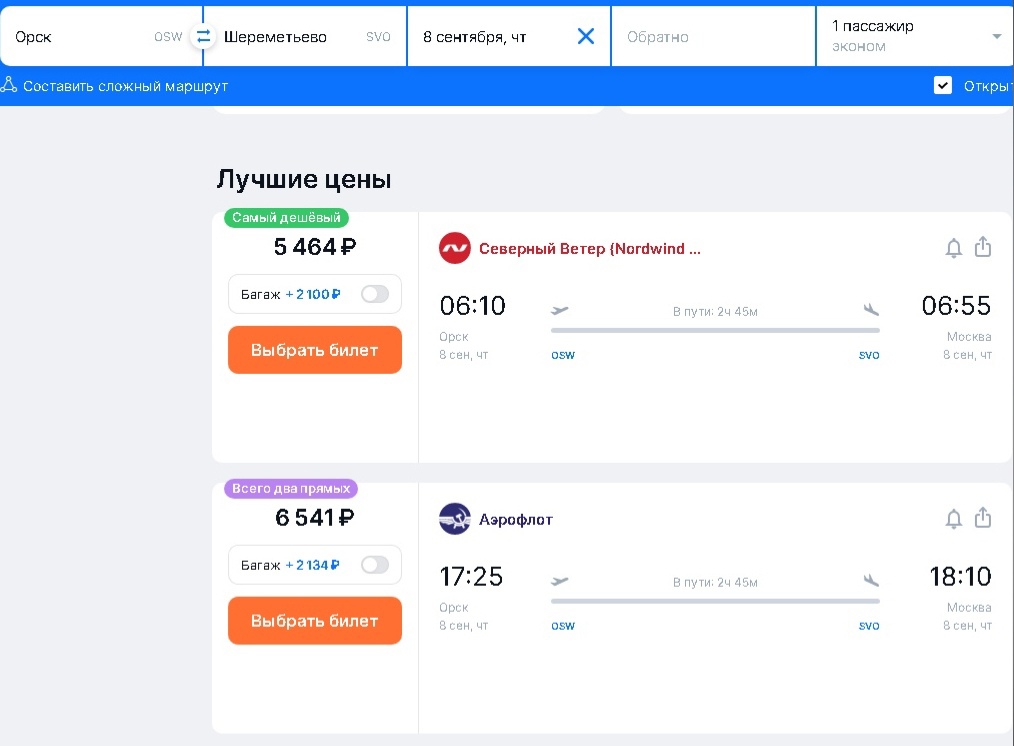Image resolution: width=1014 pixels, height=746 pixels.
Task: Click the price alert bell on Aeroflot flight
Action: (x=955, y=518)
